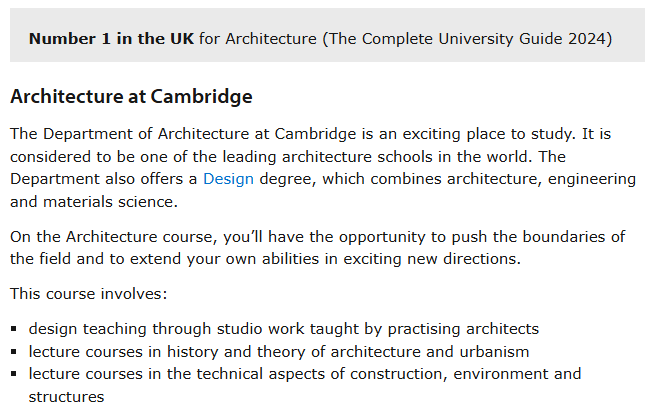Click the paragraph starting 'On the Architecture course'
654x411 pixels.
pos(317,248)
